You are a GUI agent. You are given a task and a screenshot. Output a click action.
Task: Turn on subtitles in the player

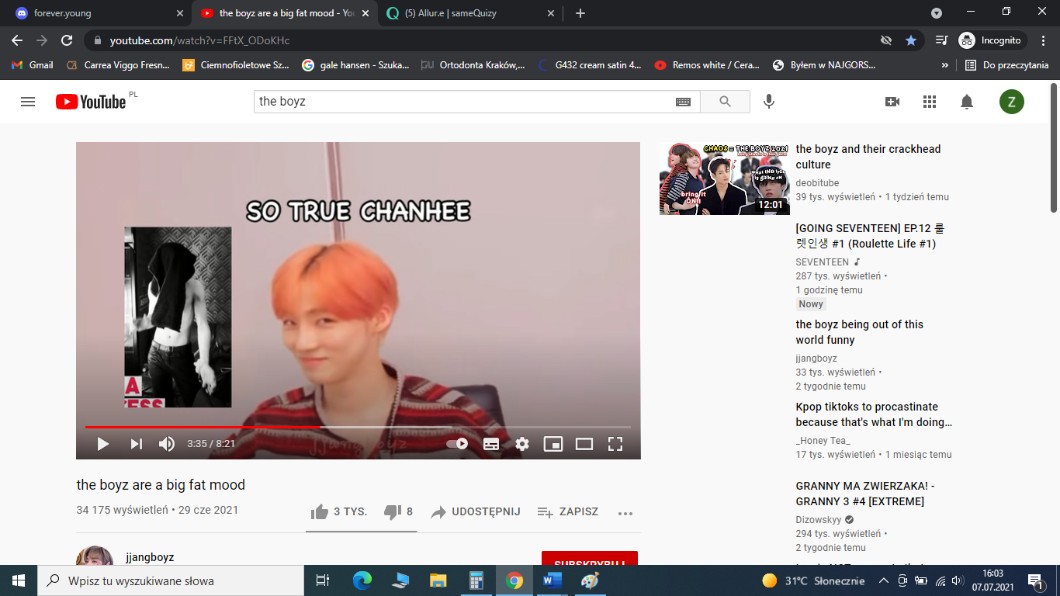point(491,444)
